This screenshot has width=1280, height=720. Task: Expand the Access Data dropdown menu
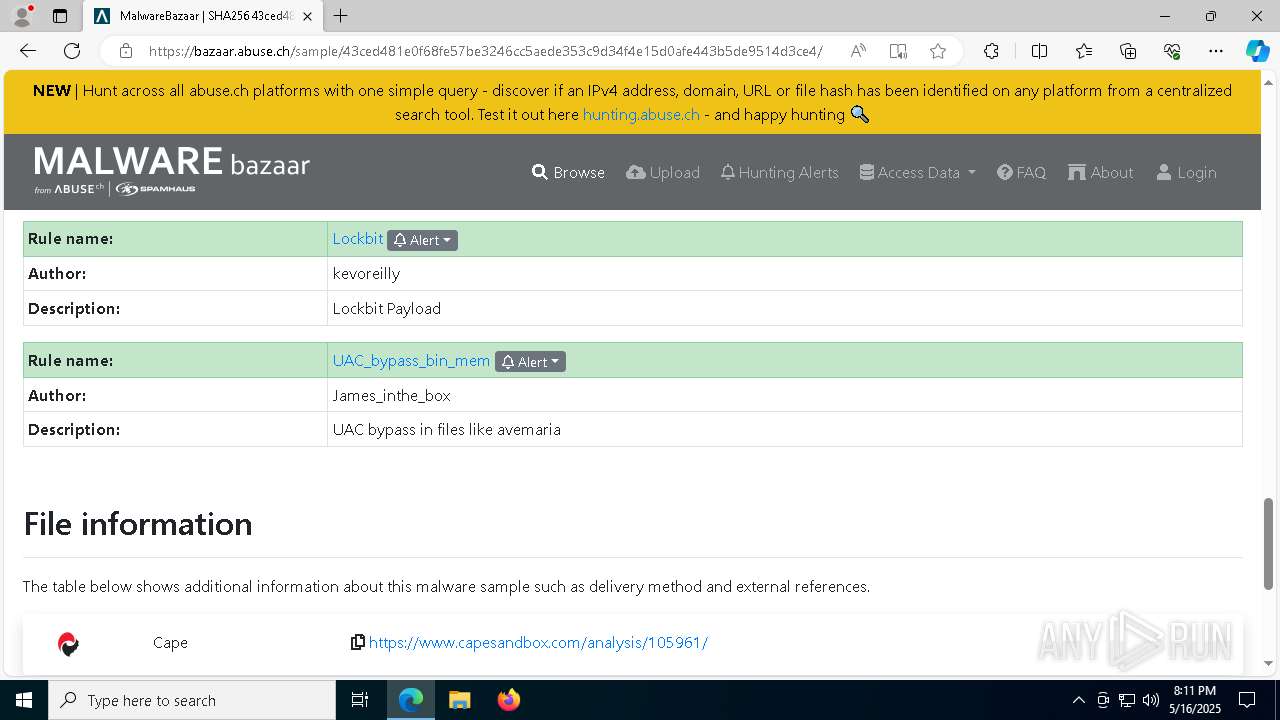coord(917,172)
